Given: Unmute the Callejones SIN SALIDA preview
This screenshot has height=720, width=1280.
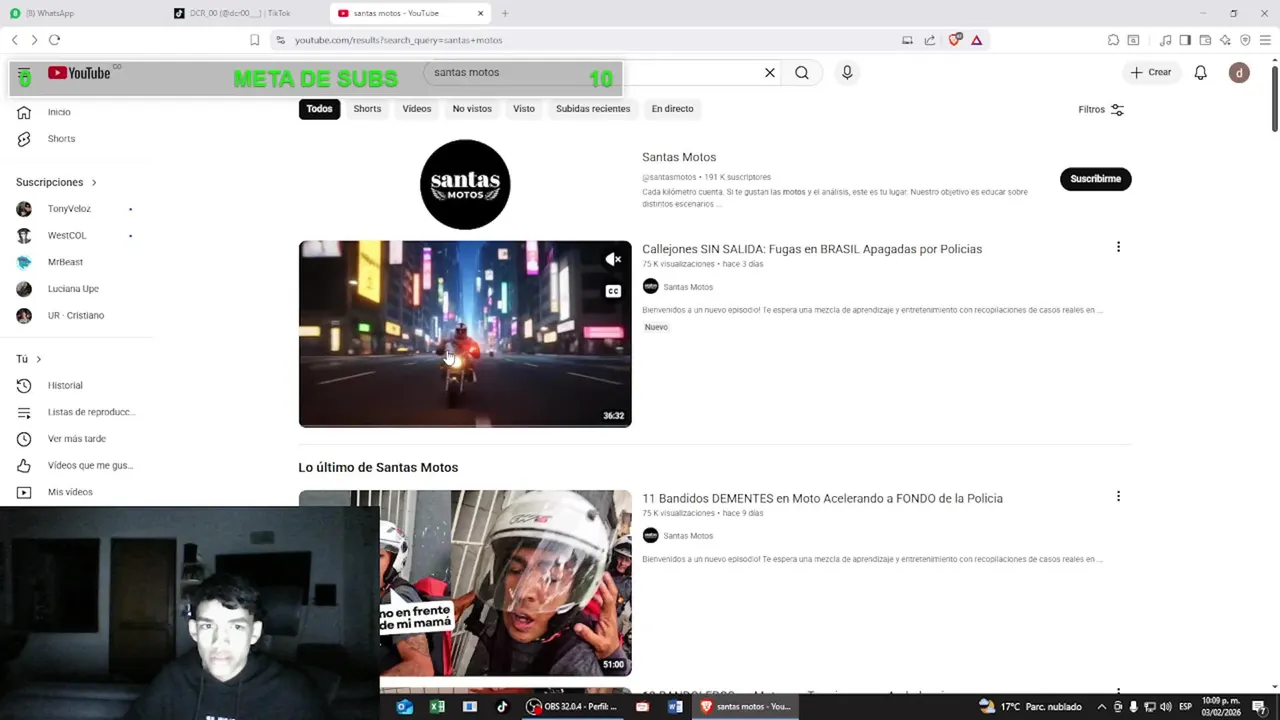Looking at the screenshot, I should [613, 260].
